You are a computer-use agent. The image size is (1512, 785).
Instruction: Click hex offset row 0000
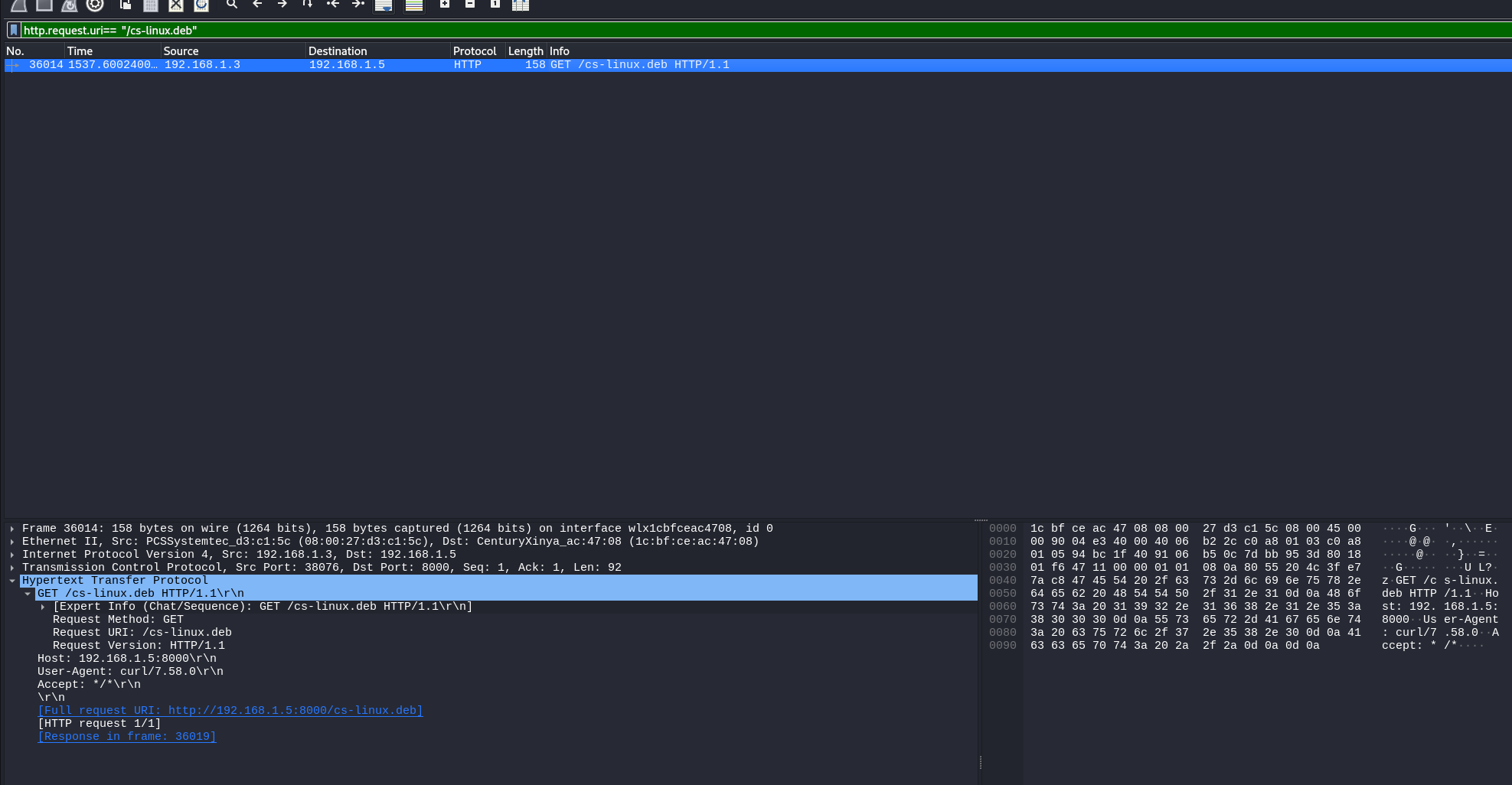click(1002, 529)
